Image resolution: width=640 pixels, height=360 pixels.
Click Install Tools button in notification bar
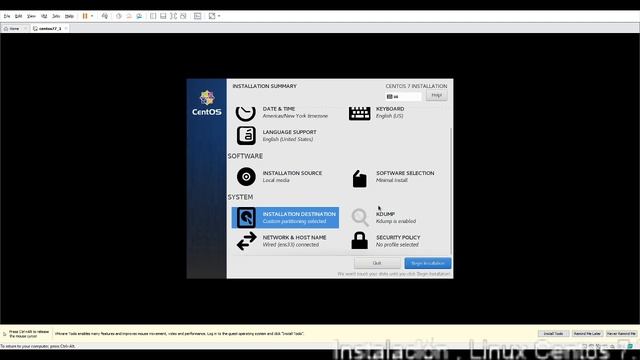point(553,334)
